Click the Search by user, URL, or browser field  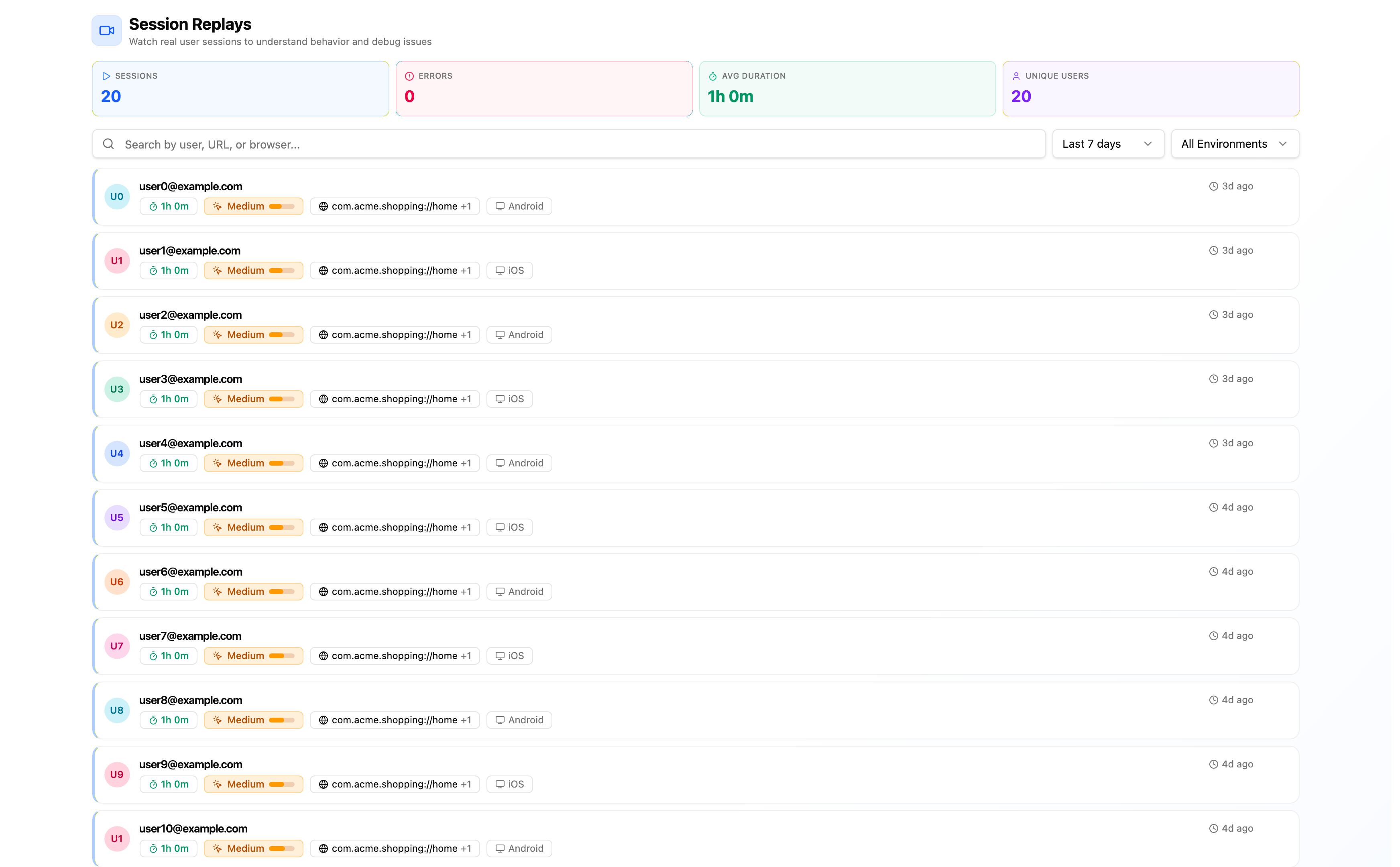569,144
